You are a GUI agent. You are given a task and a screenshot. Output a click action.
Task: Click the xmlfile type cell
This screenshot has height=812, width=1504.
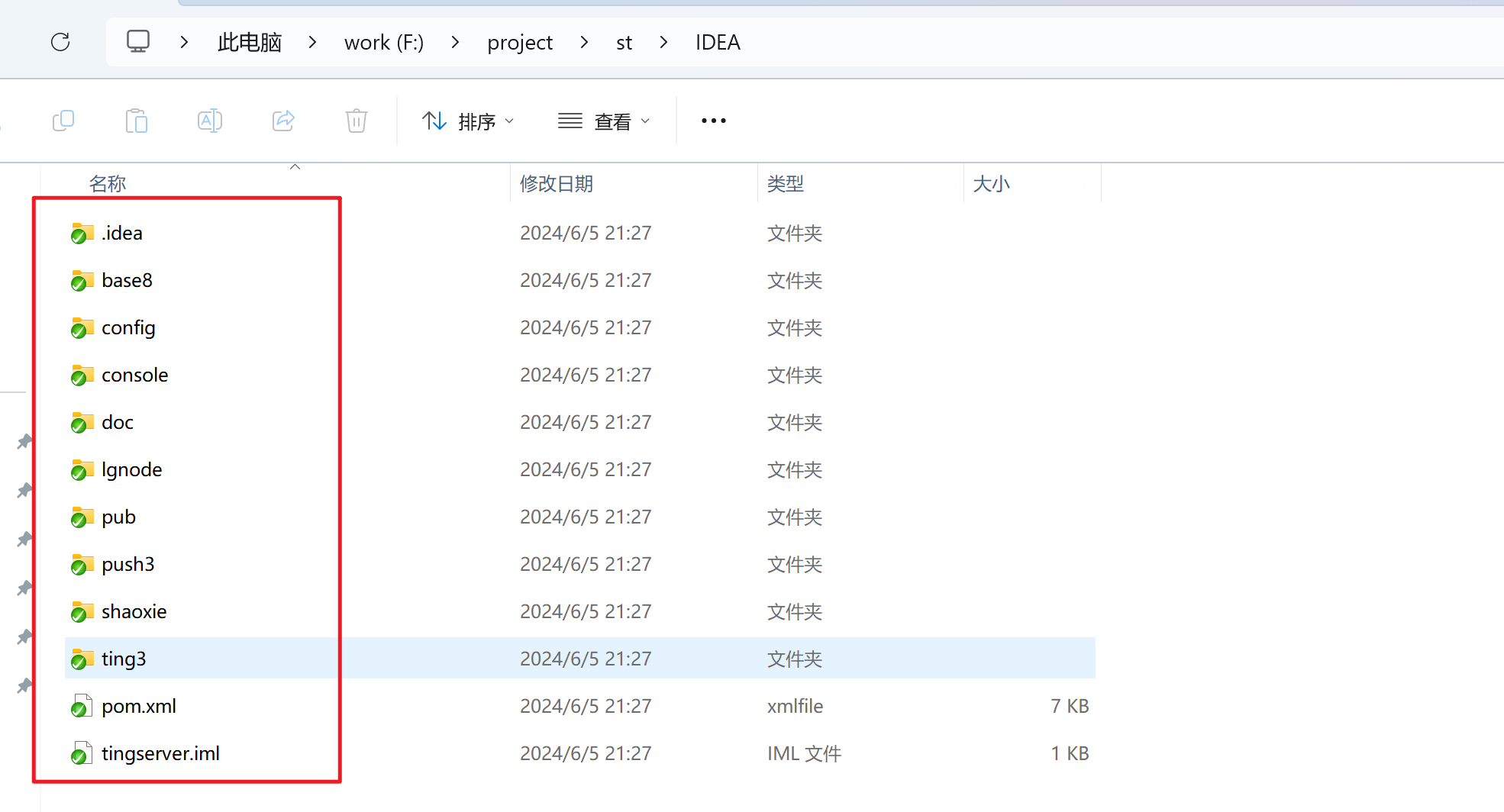pos(795,706)
